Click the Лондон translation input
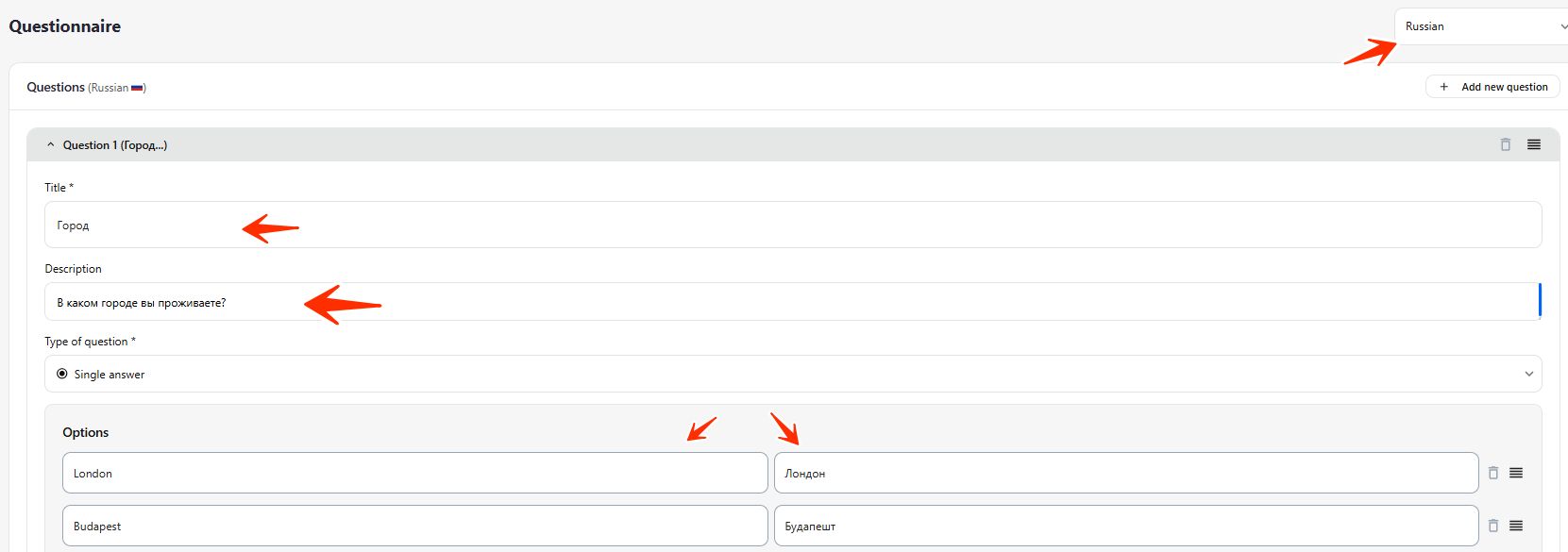This screenshot has height=552, width=1568. tap(1125, 473)
